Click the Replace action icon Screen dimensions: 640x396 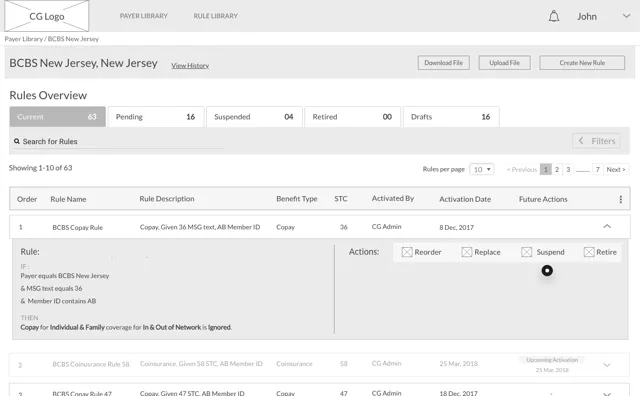click(x=467, y=252)
